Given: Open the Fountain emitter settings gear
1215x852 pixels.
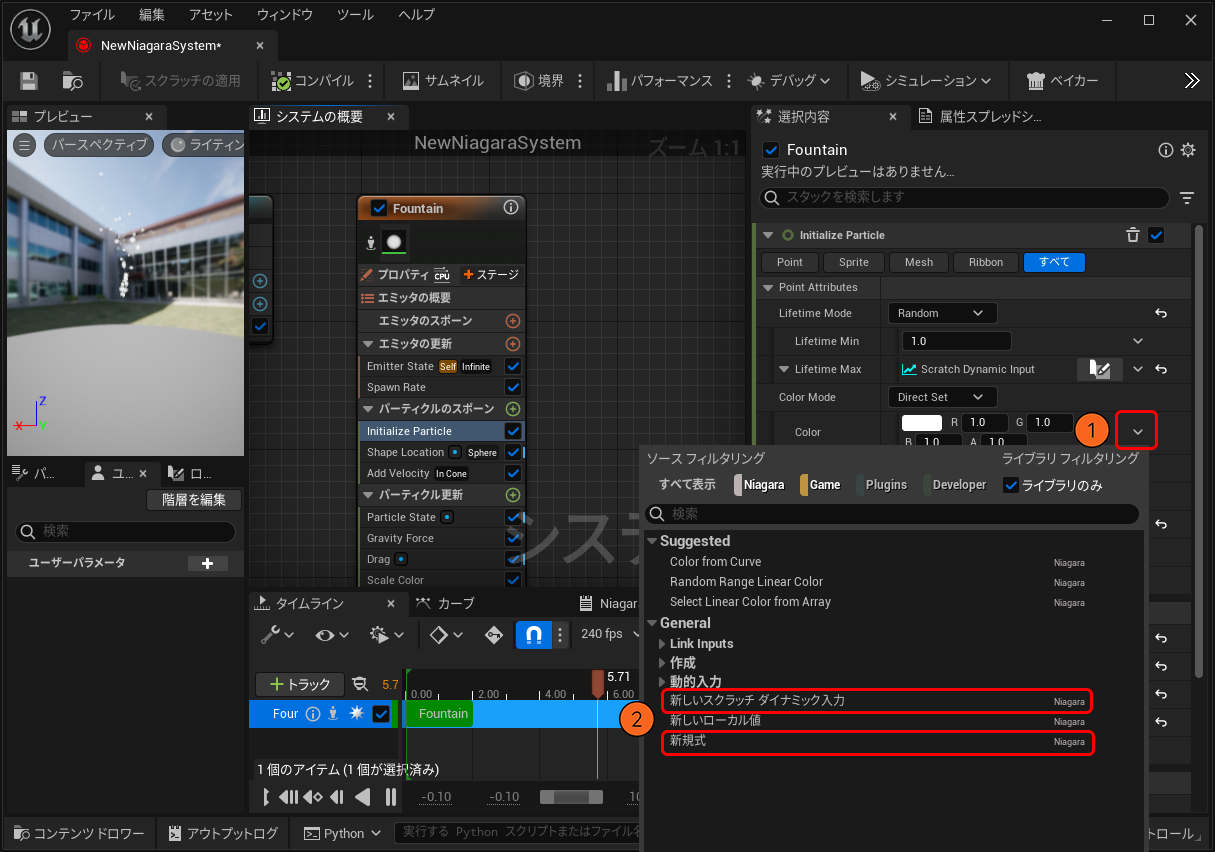Looking at the screenshot, I should click(1188, 150).
